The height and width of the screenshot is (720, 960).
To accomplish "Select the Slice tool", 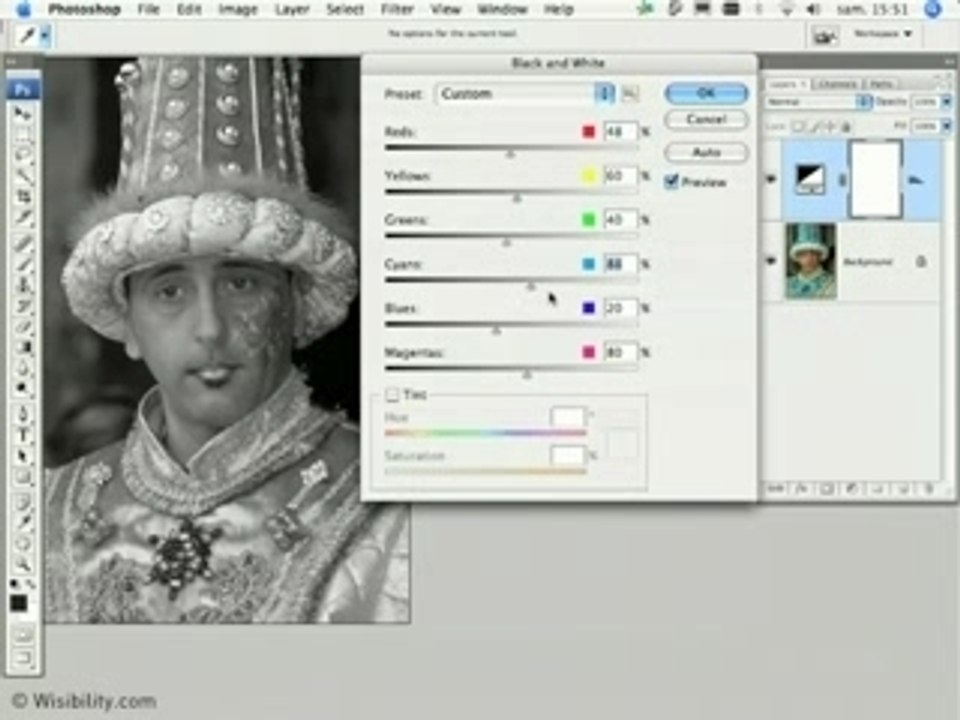I will (23, 217).
